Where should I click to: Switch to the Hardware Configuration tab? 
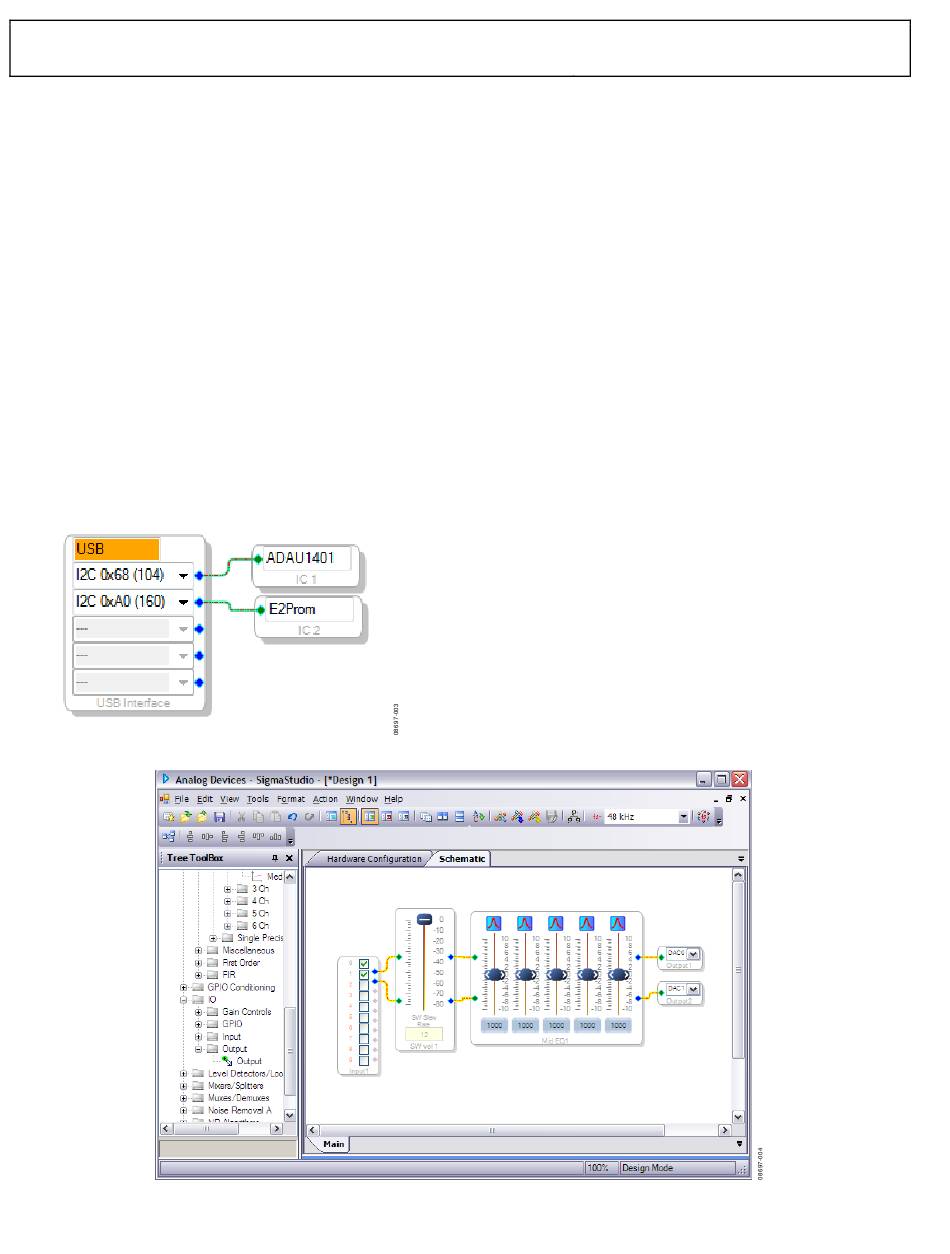click(372, 859)
